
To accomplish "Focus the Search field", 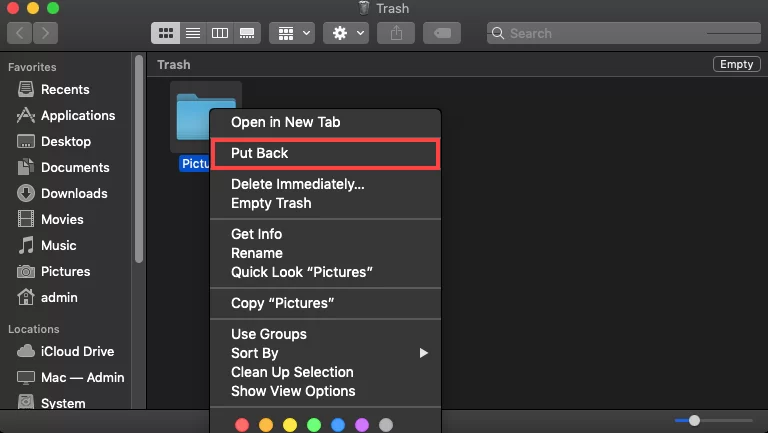I will pos(624,33).
